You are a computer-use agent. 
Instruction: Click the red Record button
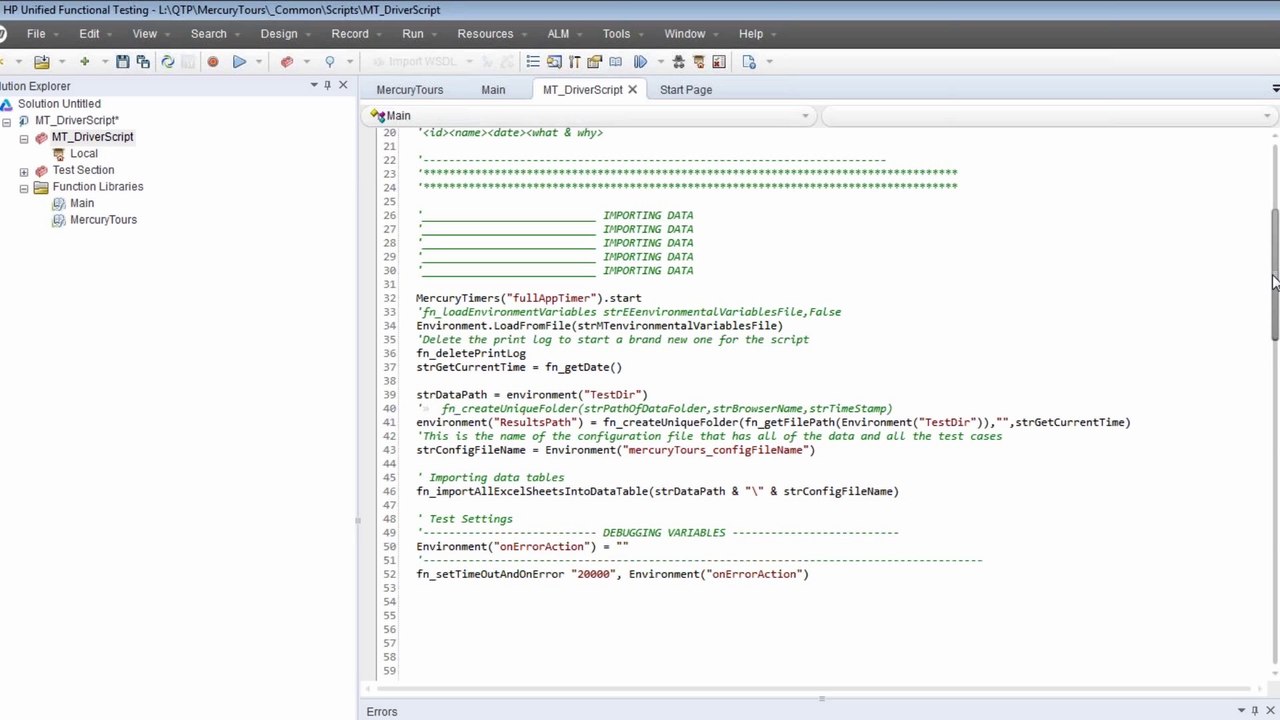pyautogui.click(x=213, y=62)
